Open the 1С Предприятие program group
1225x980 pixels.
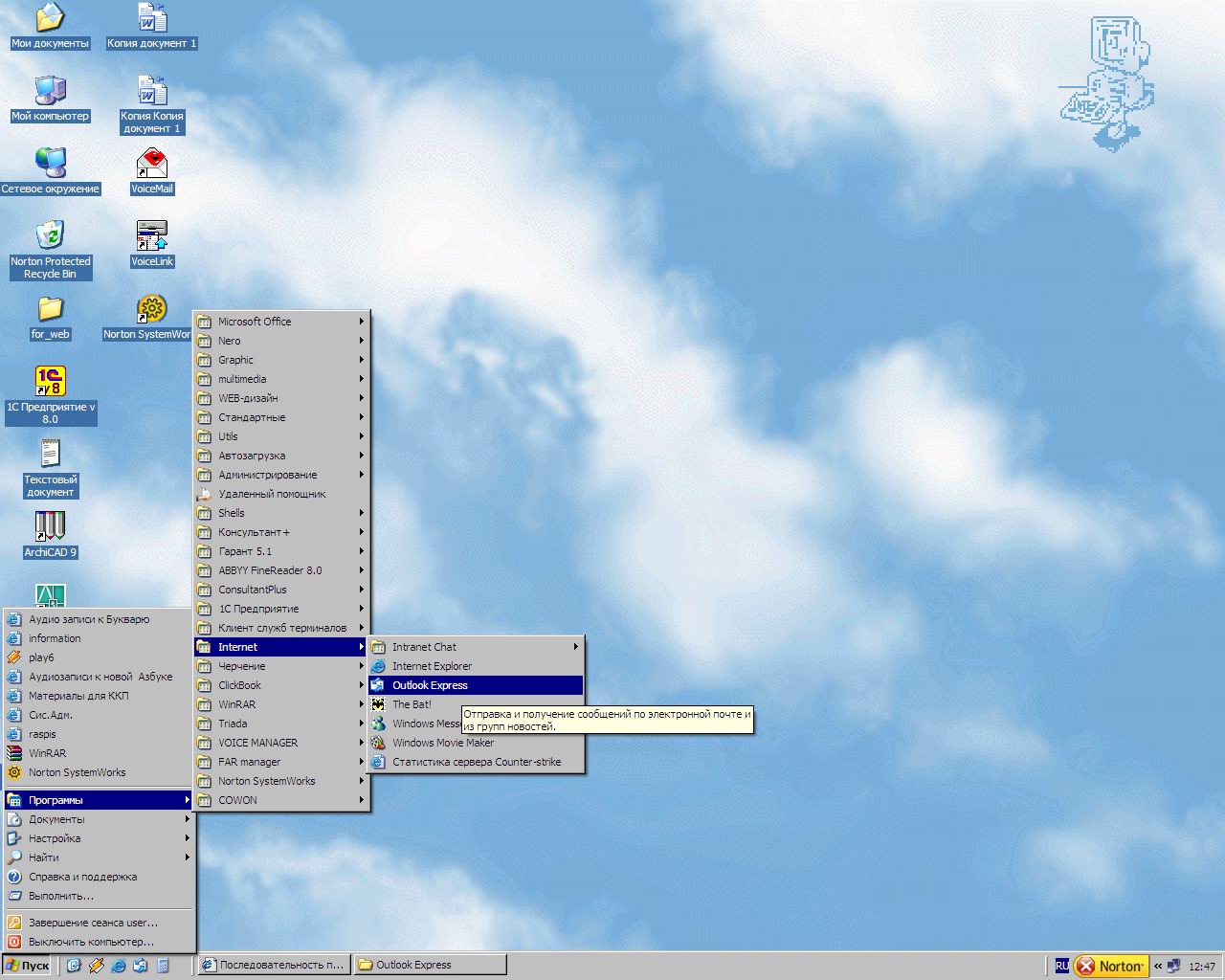(x=281, y=609)
